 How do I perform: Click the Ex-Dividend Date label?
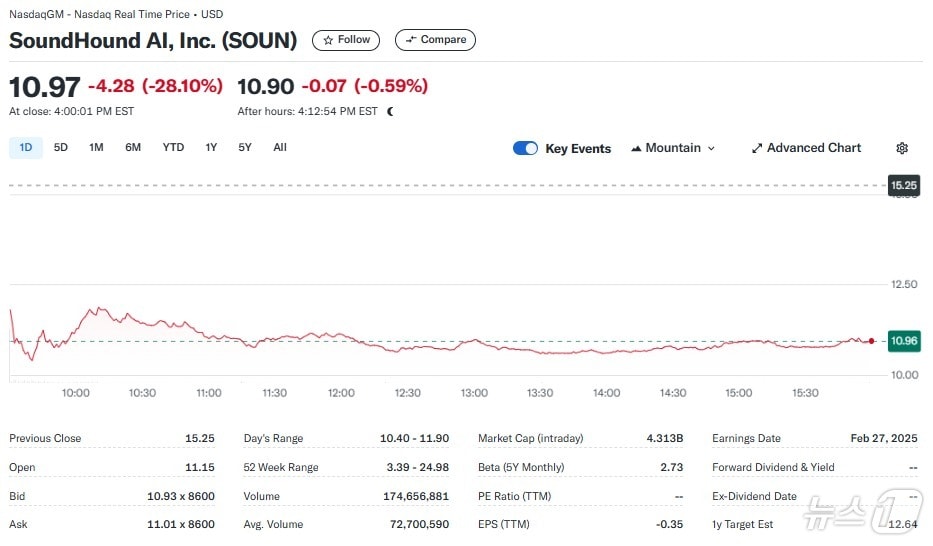pos(754,496)
